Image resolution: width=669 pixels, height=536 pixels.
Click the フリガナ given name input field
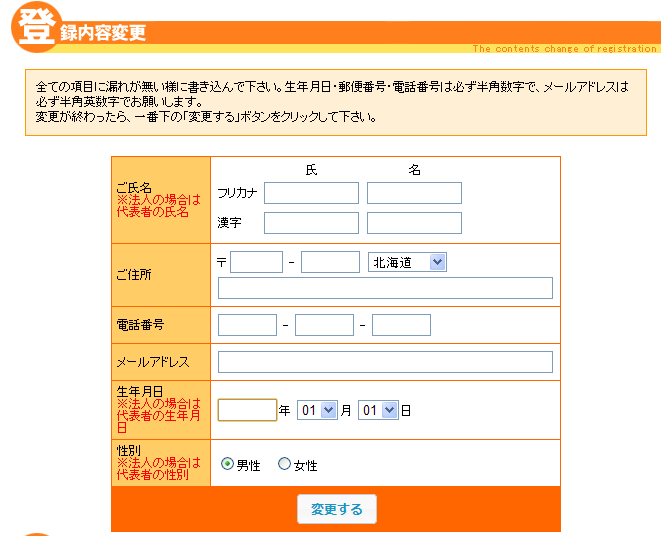click(414, 193)
